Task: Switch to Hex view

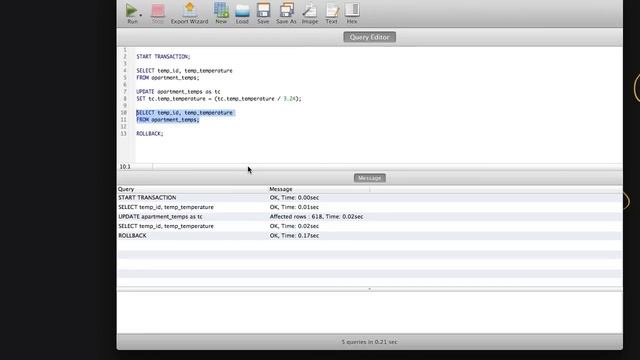Action: point(352,13)
